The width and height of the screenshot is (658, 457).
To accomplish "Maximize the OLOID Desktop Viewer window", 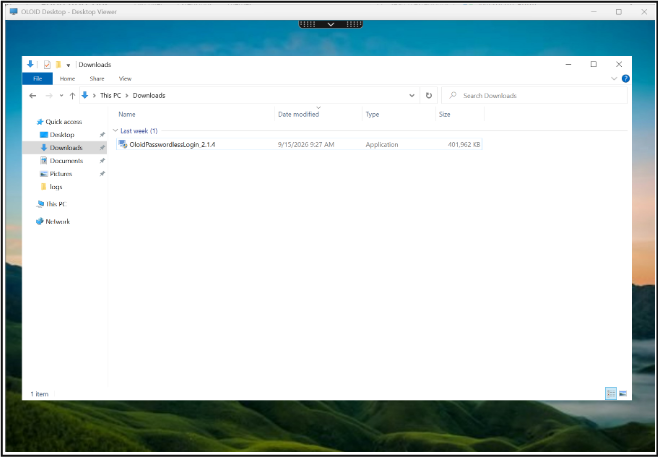I will click(x=619, y=12).
